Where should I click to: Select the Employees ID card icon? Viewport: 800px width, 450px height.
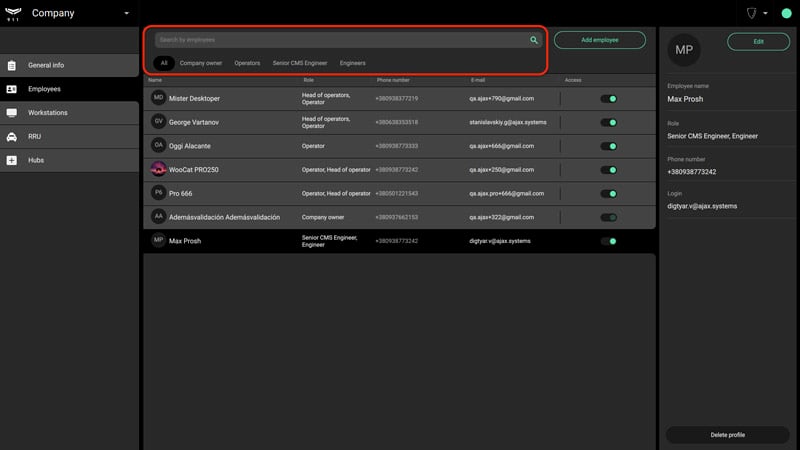tap(11, 89)
